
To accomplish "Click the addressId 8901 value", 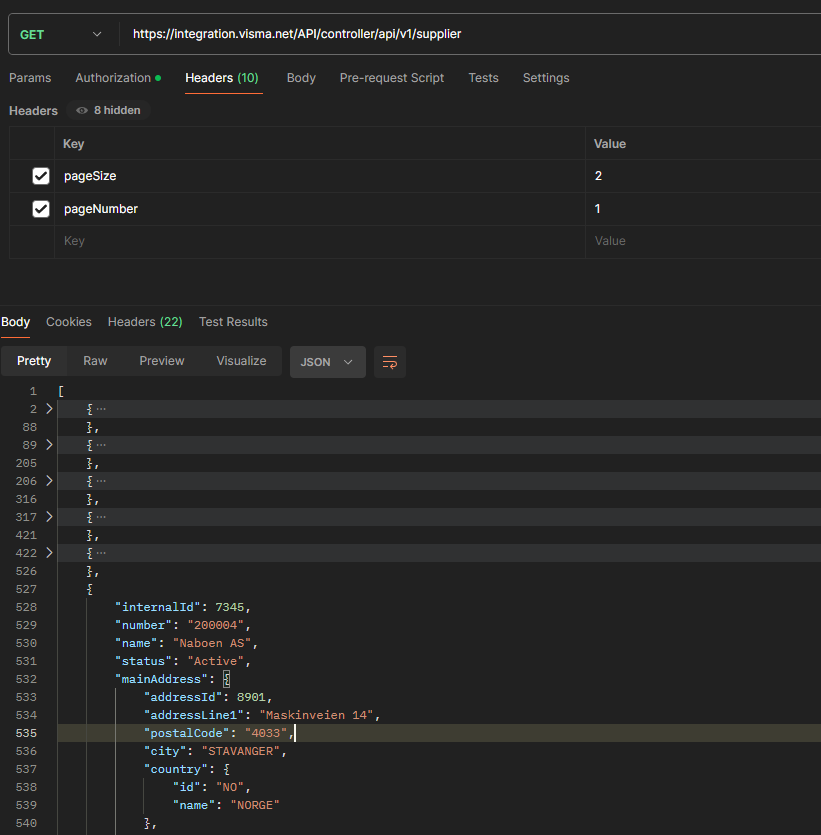I will click(251, 697).
